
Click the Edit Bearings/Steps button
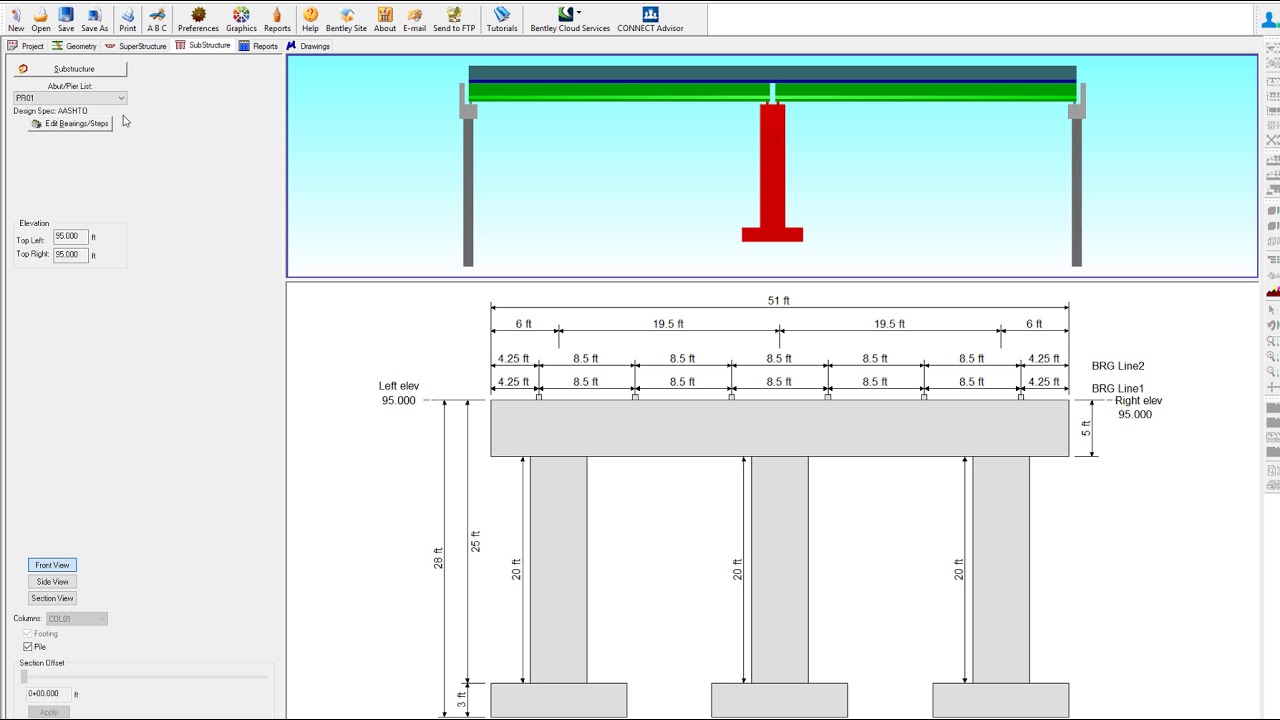(x=70, y=124)
